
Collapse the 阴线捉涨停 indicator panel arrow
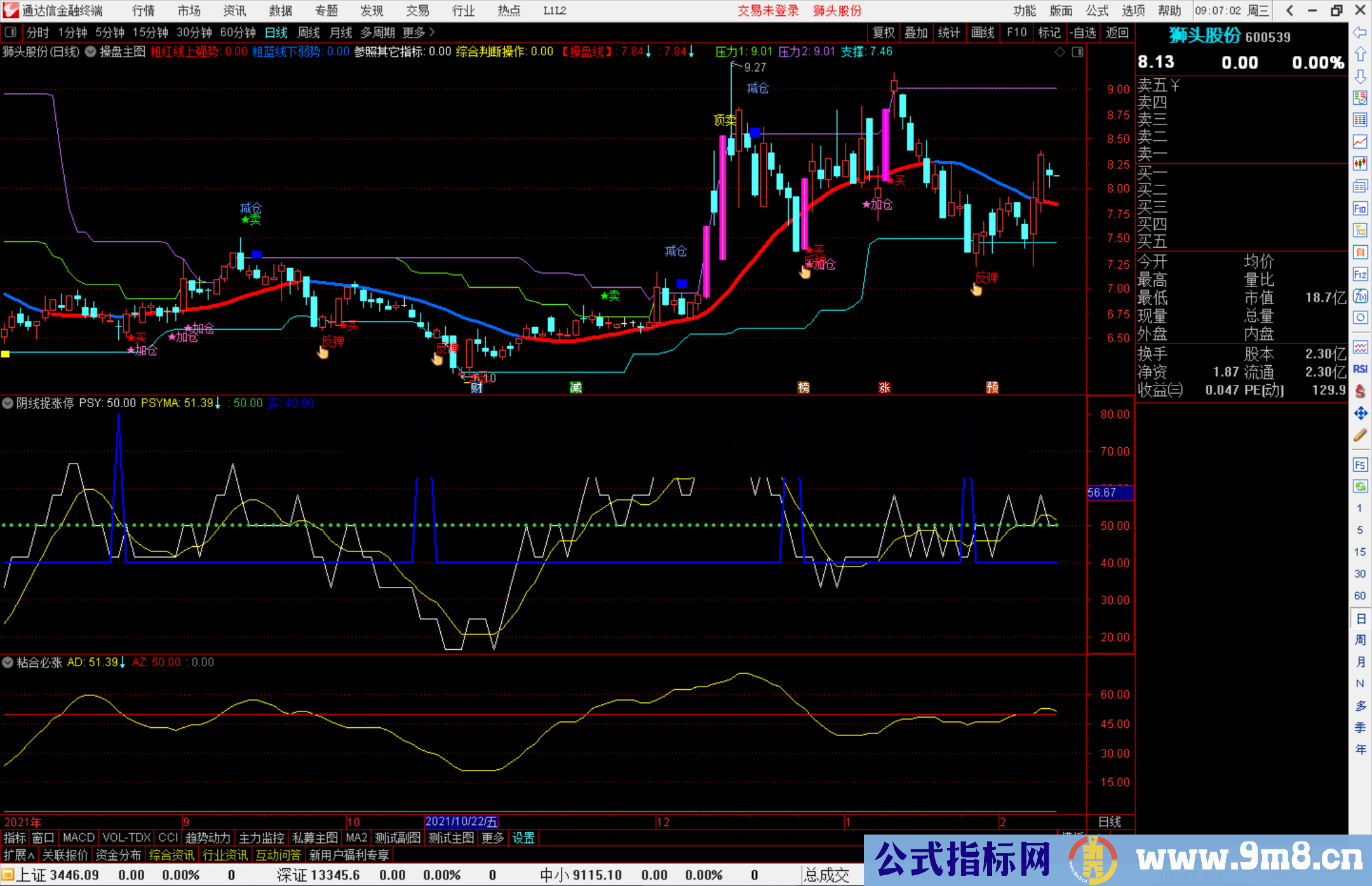(x=7, y=403)
